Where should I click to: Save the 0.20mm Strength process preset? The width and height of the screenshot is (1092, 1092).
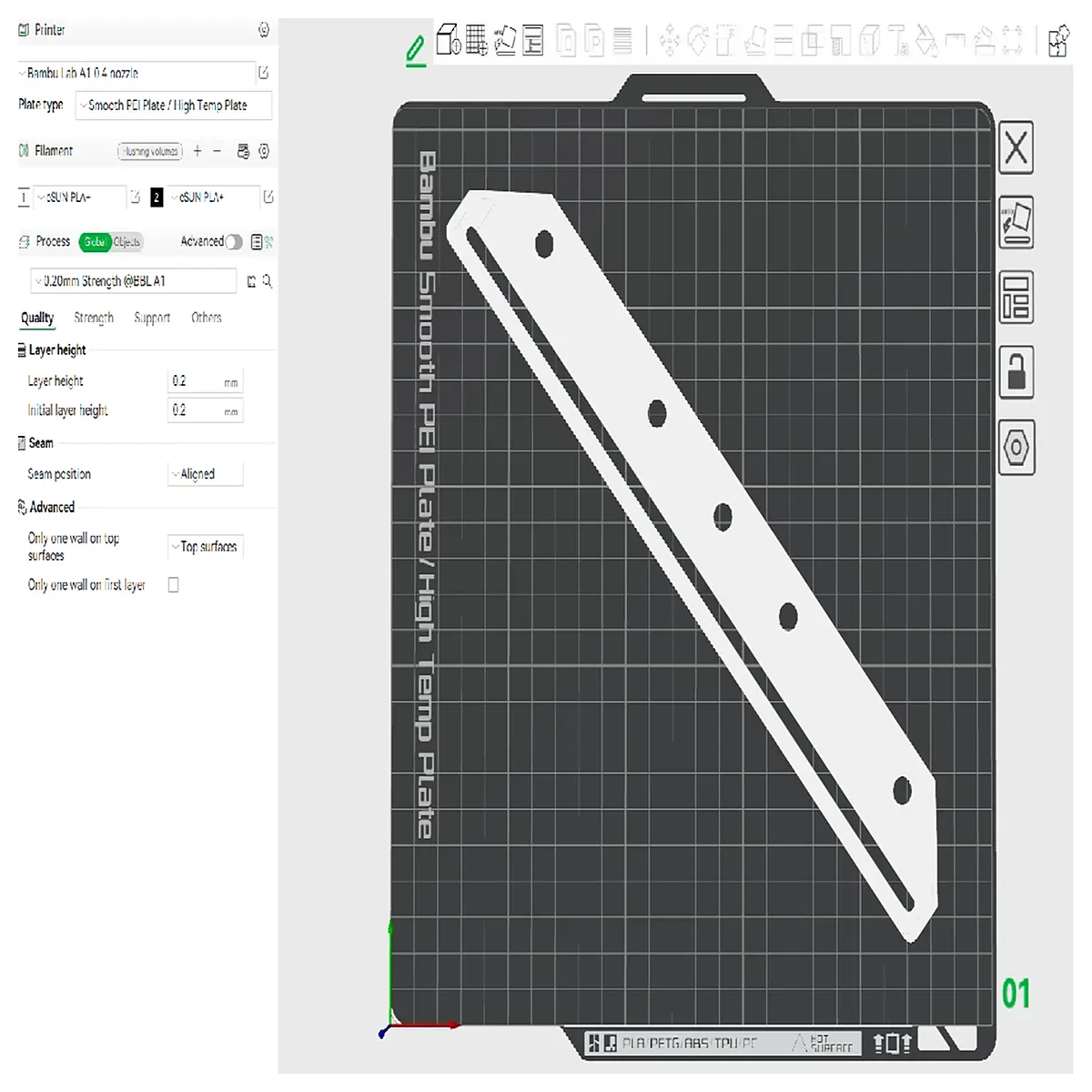[251, 281]
